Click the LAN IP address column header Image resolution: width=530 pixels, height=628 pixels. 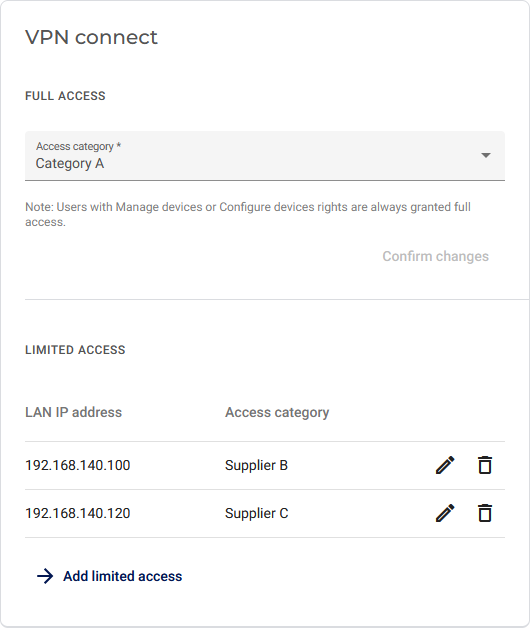73,412
